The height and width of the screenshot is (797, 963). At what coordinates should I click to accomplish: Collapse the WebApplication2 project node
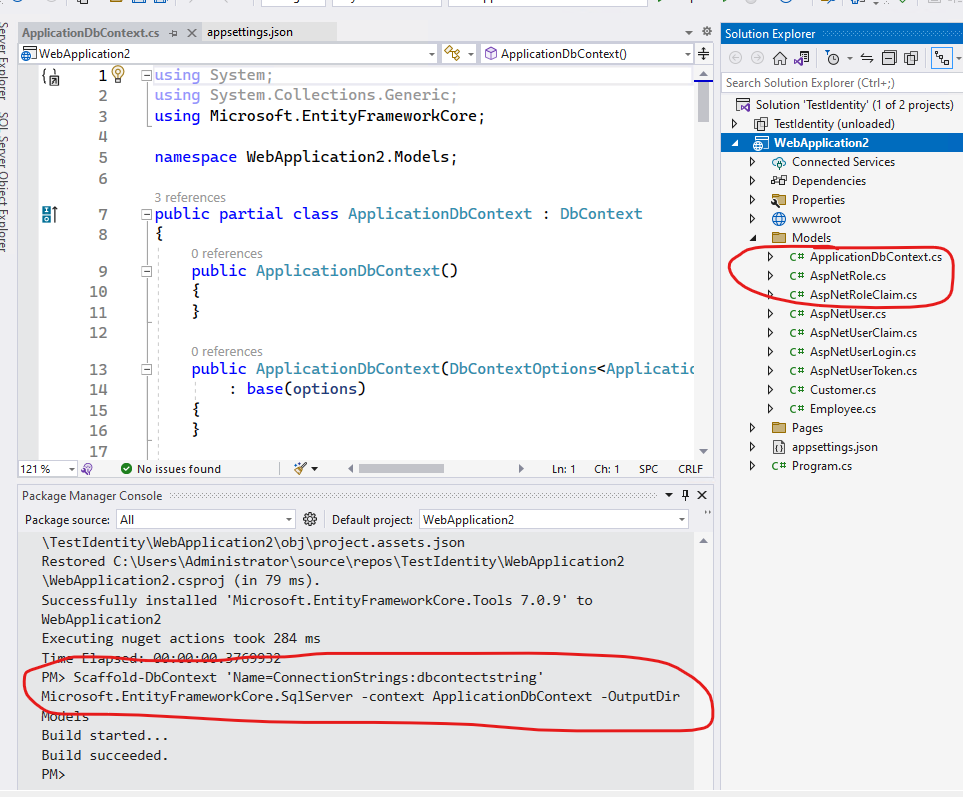pos(735,143)
